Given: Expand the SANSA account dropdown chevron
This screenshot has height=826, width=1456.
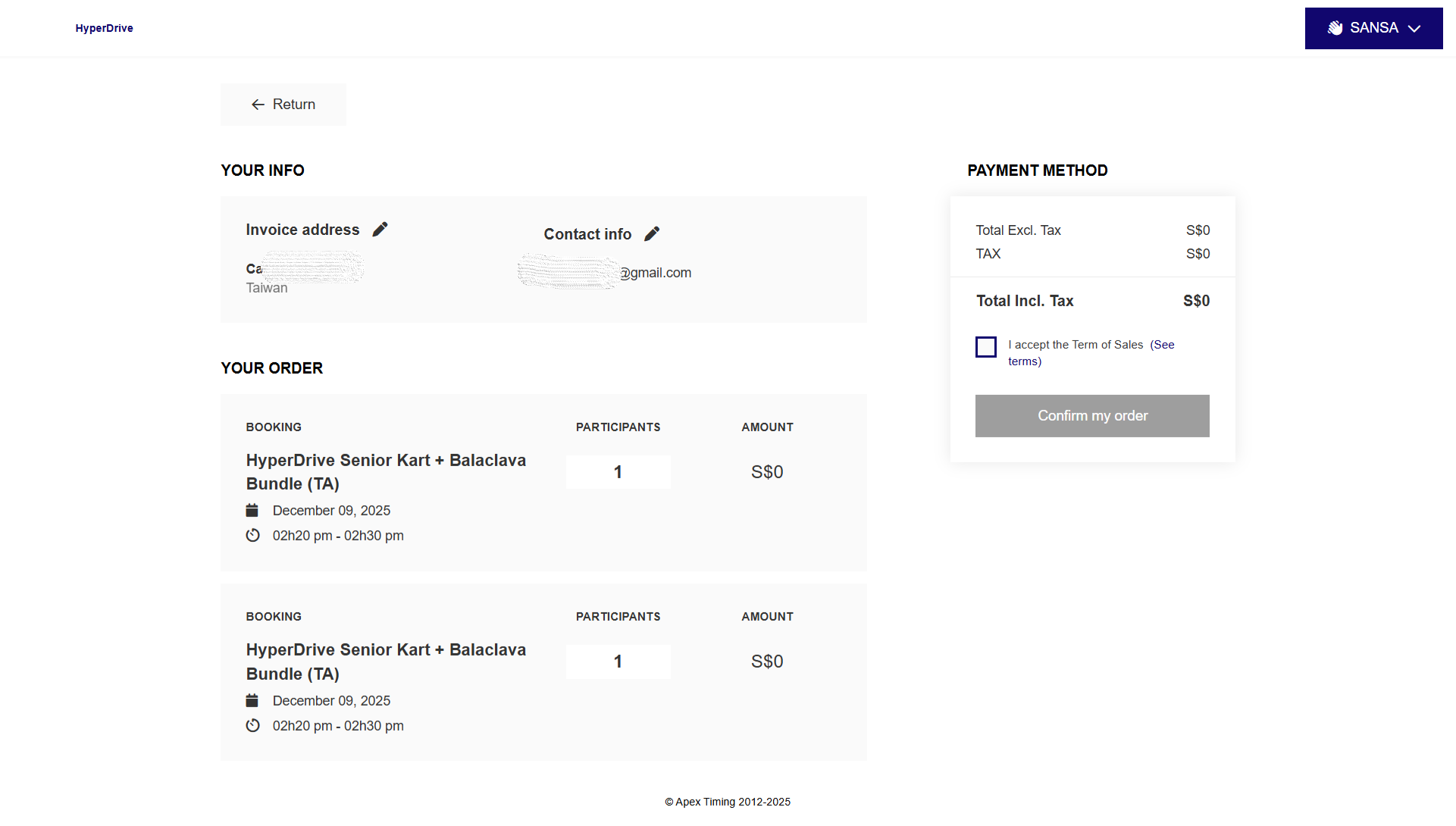Looking at the screenshot, I should coord(1414,29).
